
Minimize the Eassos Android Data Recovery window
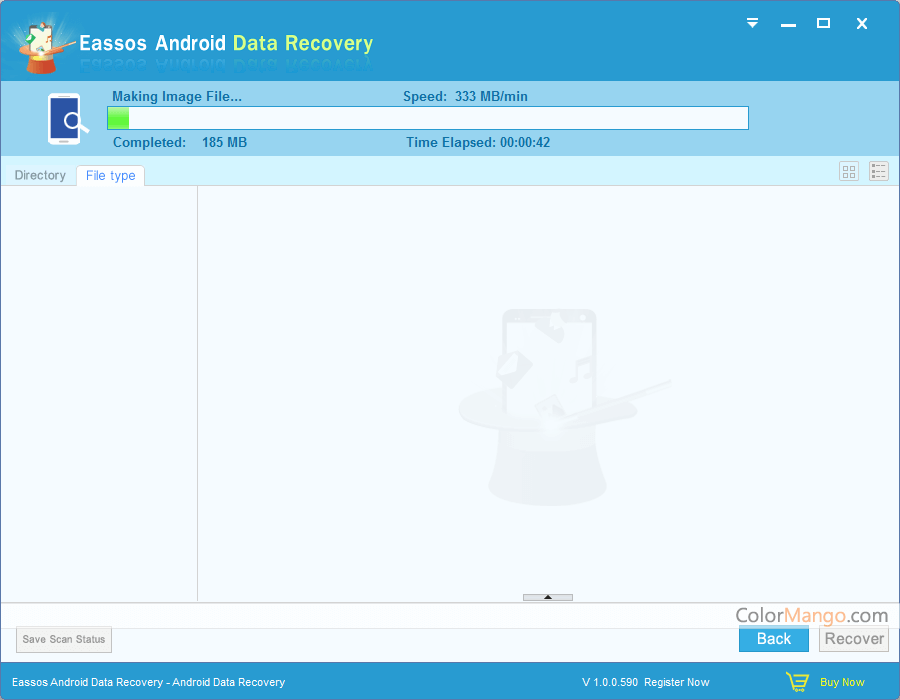click(788, 23)
